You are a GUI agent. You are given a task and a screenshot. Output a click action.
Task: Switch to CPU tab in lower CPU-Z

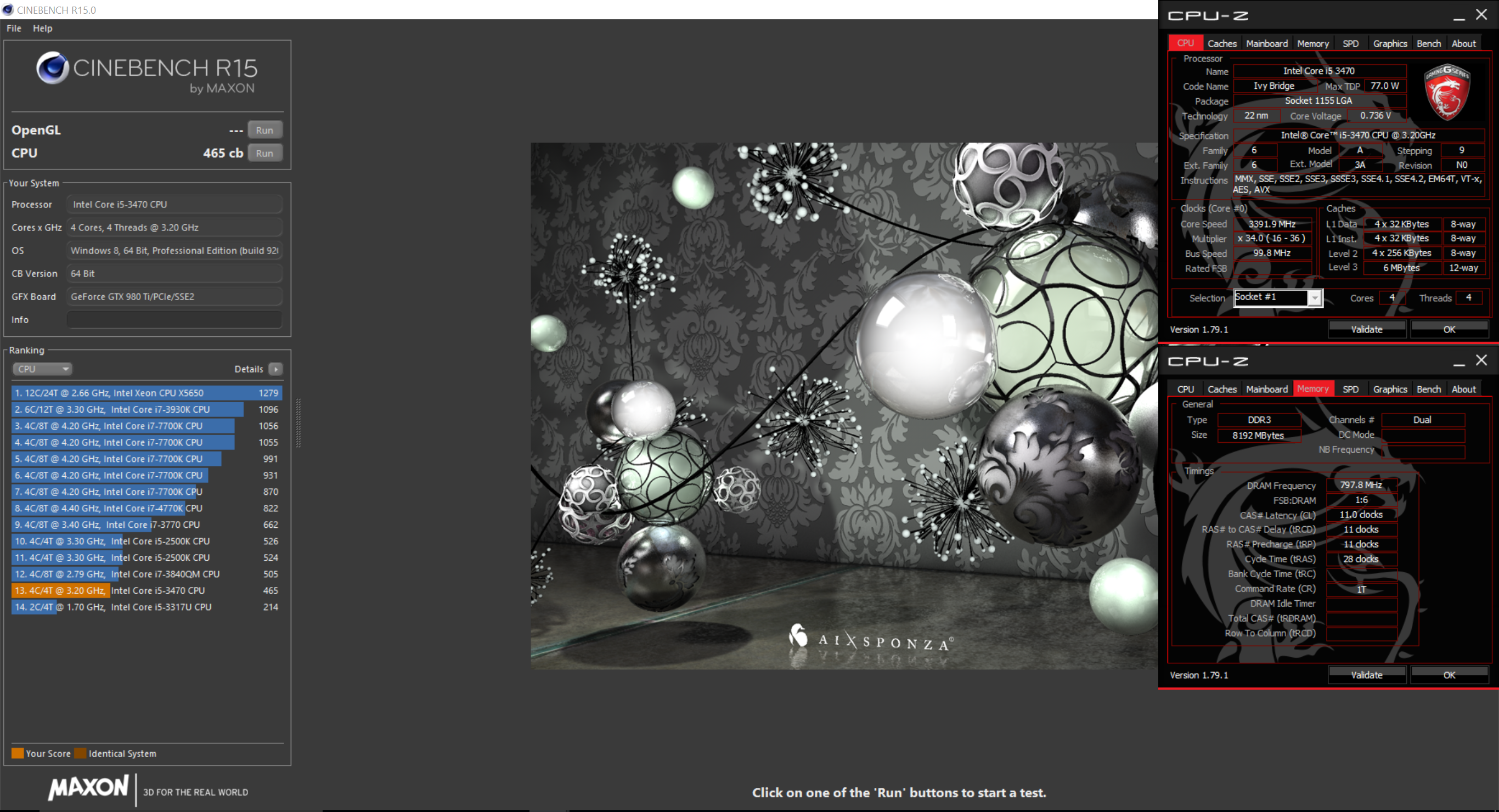click(1185, 390)
